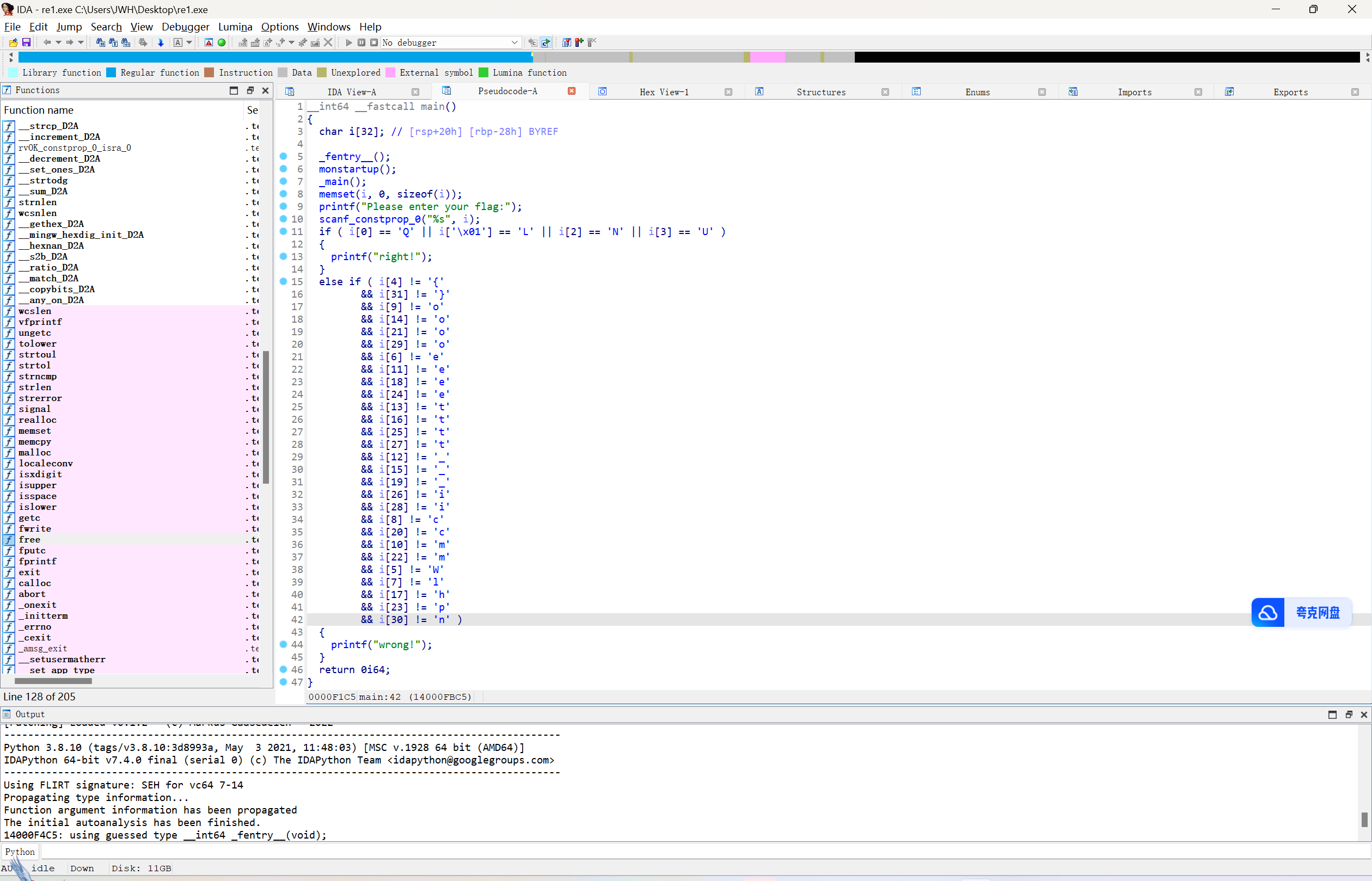Image resolution: width=1372 pixels, height=881 pixels.
Task: Click the highlighted C pseudocode-sync icon
Action: pos(546,42)
